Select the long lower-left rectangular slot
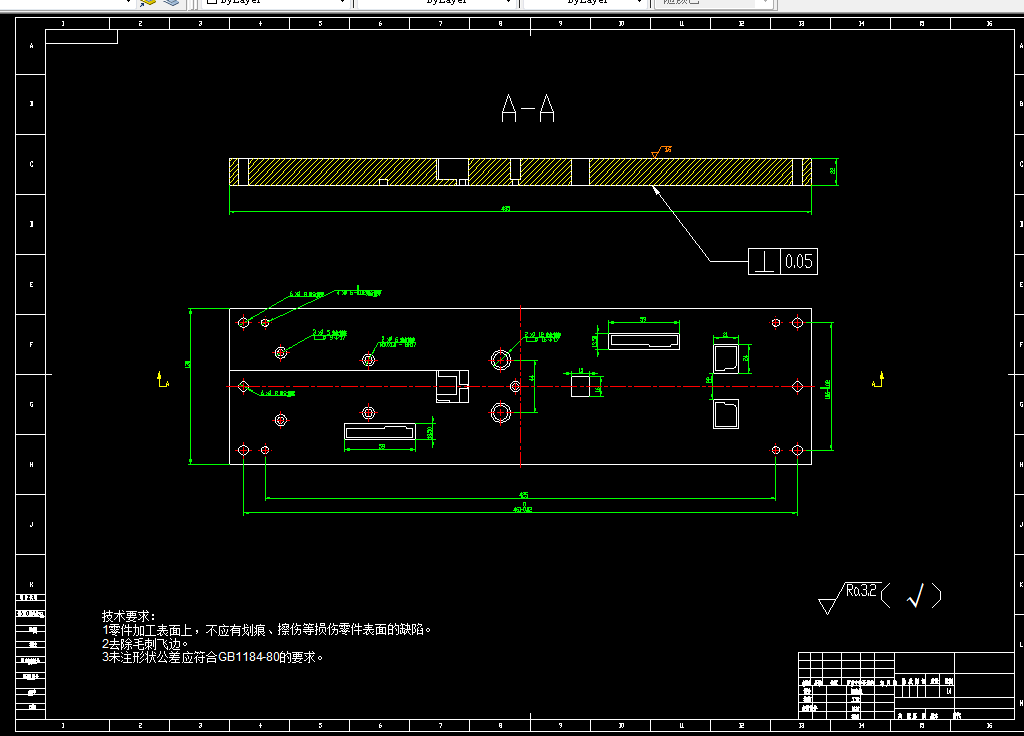This screenshot has width=1024, height=736. click(x=380, y=432)
